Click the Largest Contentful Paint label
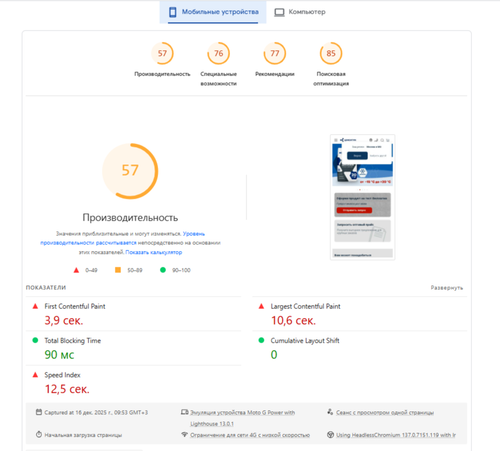 (x=305, y=306)
